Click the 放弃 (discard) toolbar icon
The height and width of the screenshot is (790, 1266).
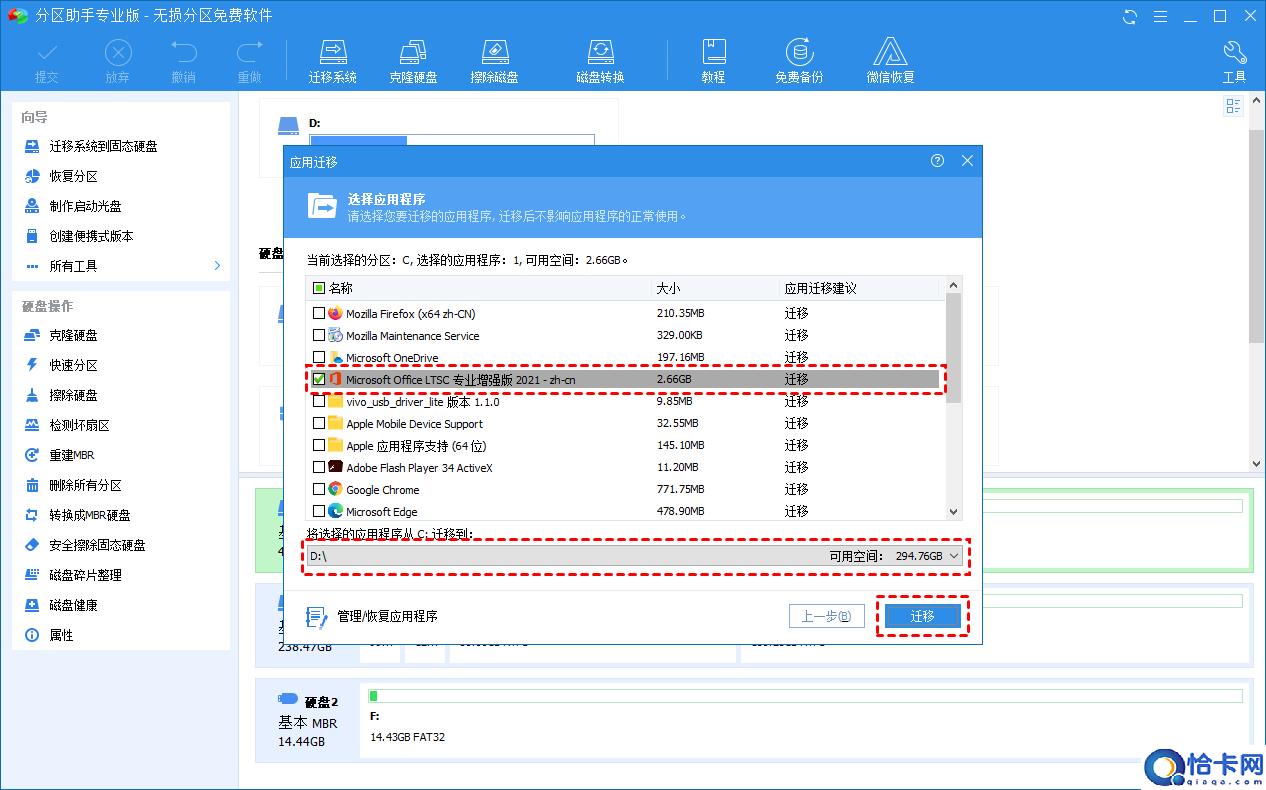click(x=118, y=61)
